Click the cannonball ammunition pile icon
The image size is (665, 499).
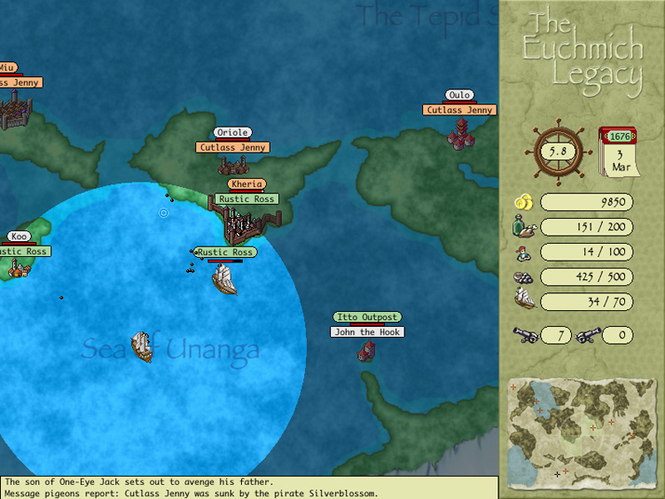click(x=524, y=277)
